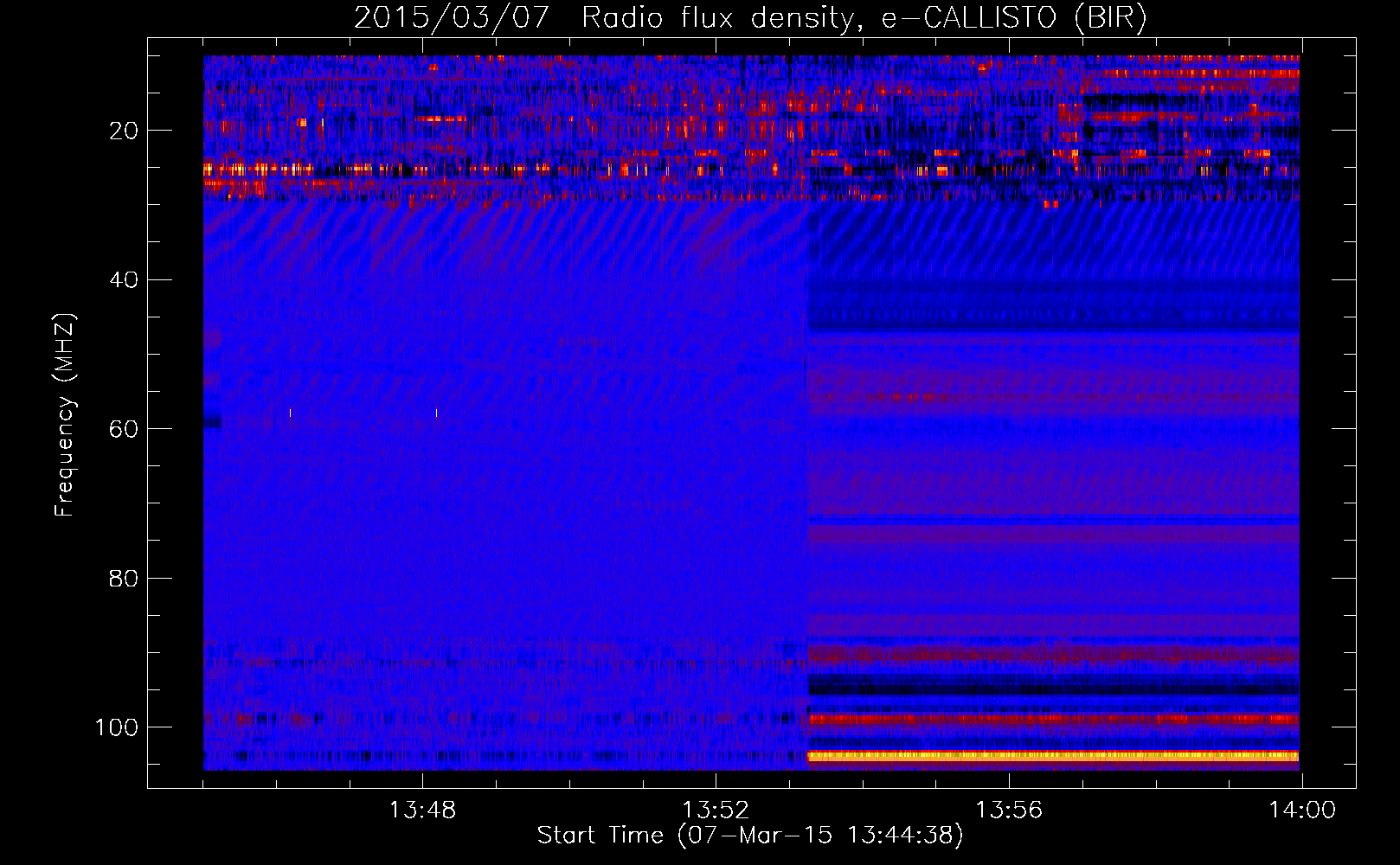Click the 60 frequency tick label
This screenshot has height=865, width=1400.
[124, 429]
